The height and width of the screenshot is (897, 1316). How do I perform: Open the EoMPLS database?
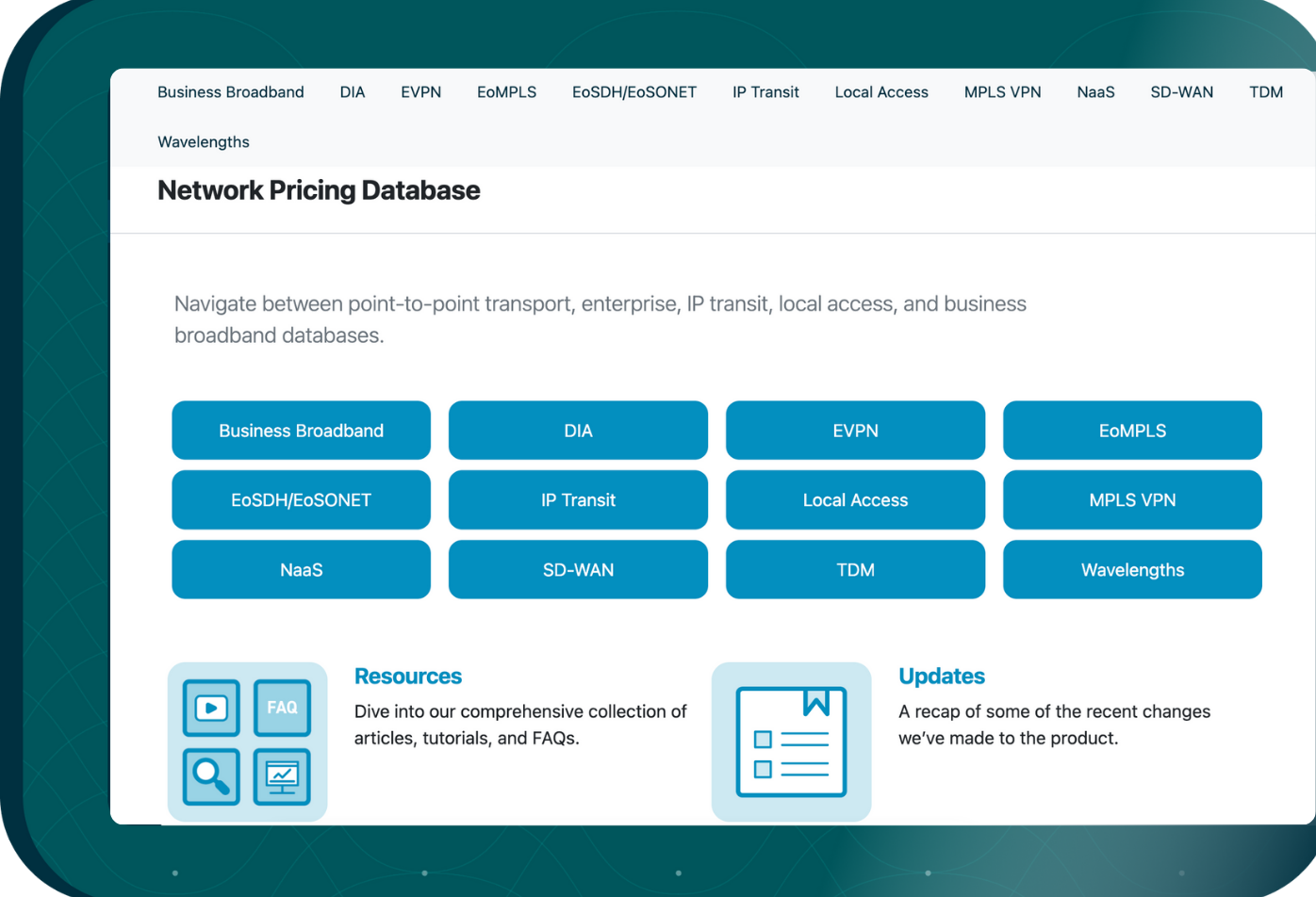[x=1132, y=430]
